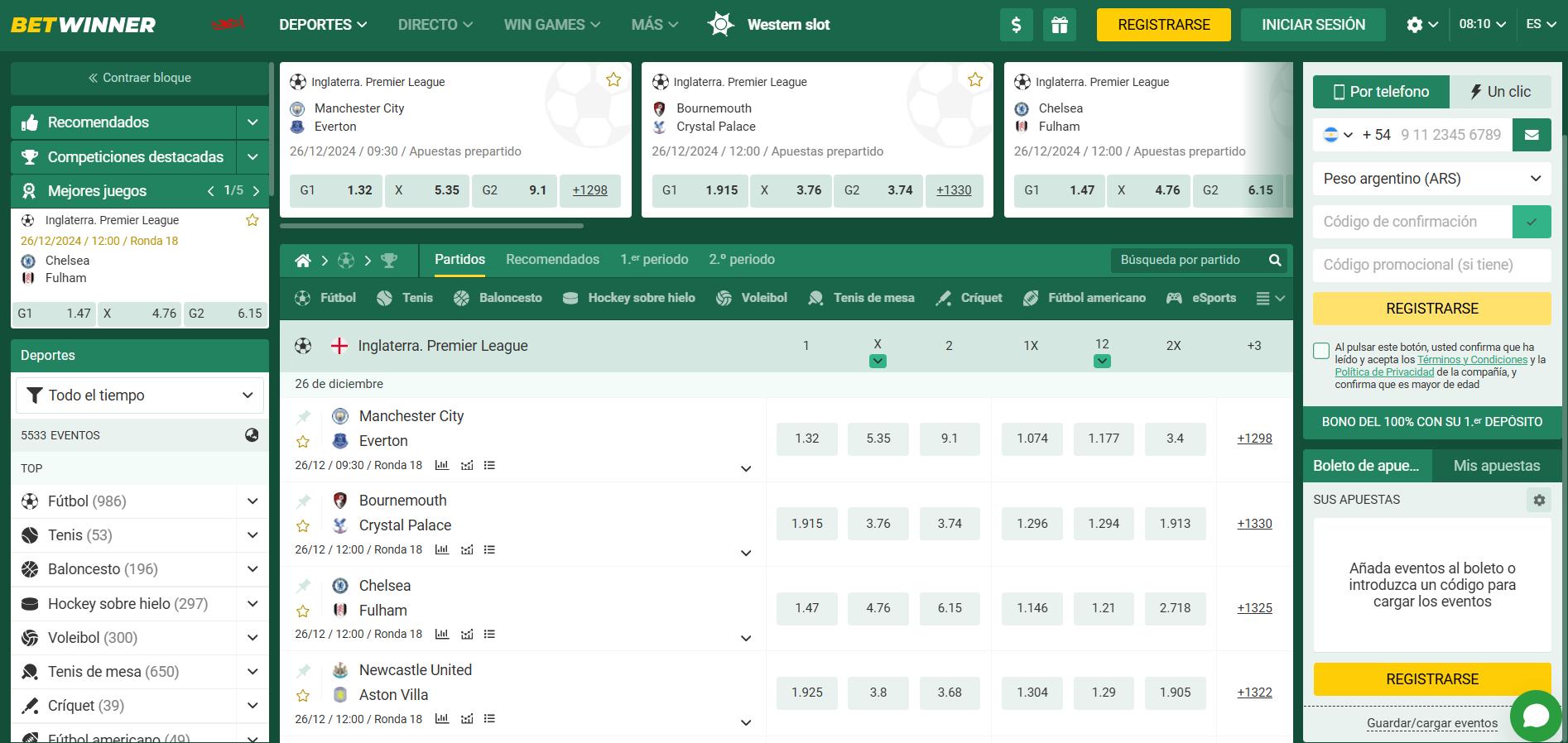Favorite Newcastle United vs Aston Villa row
Image resolution: width=1568 pixels, height=743 pixels.
(x=303, y=695)
